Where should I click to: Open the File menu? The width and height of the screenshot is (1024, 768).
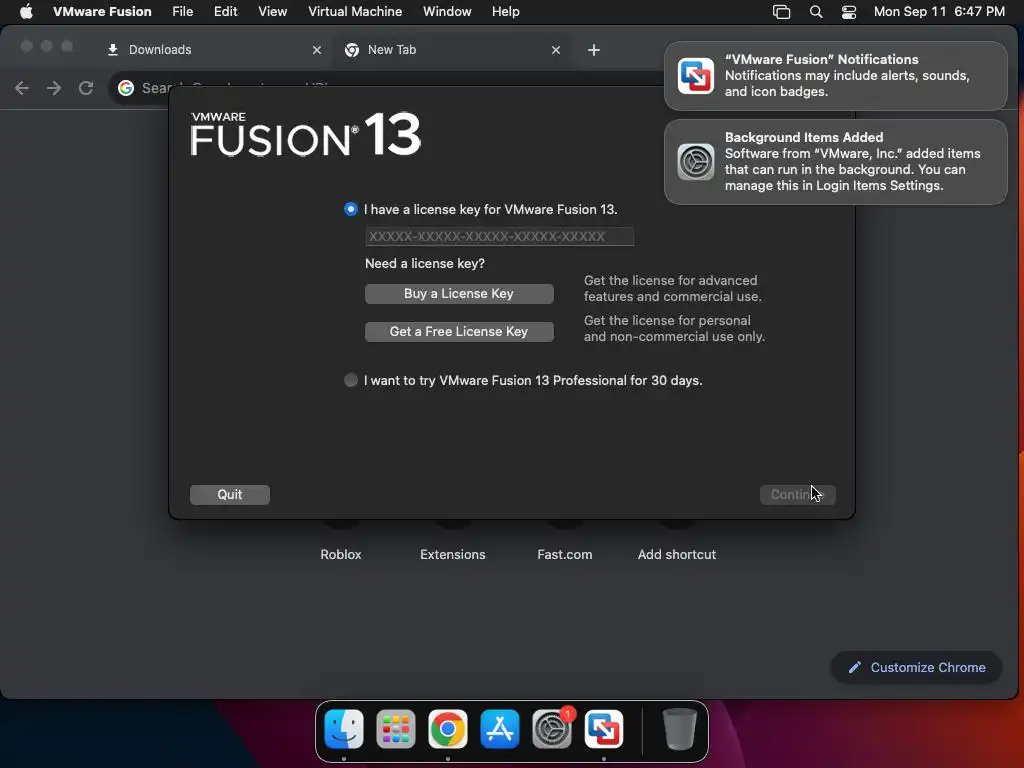(183, 12)
